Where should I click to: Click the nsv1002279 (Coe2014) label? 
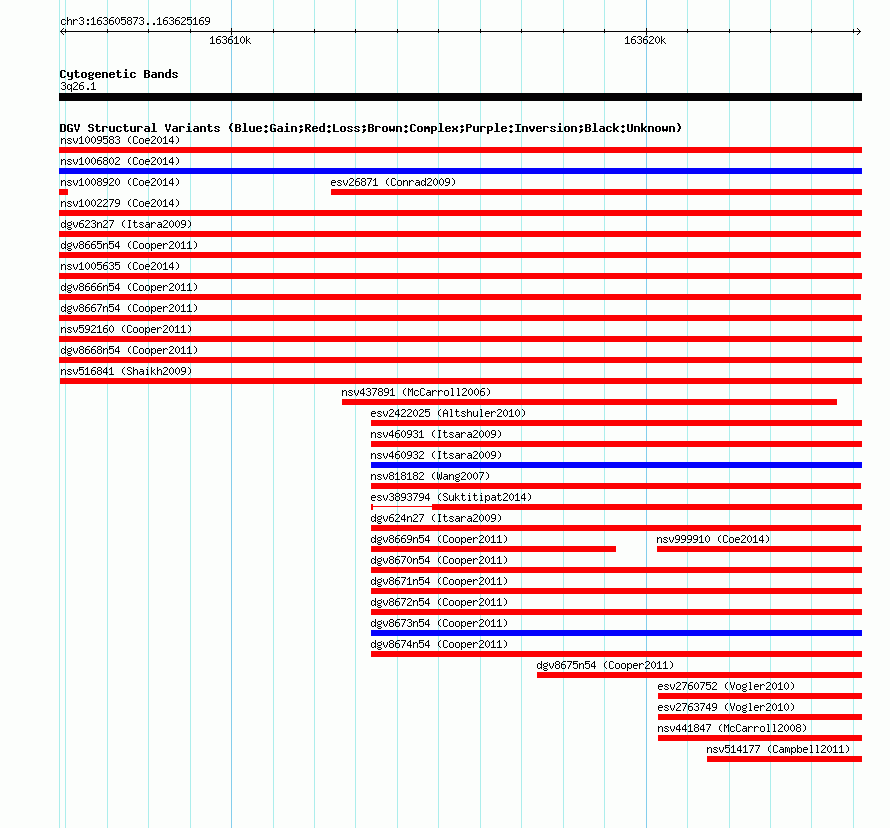(120, 203)
